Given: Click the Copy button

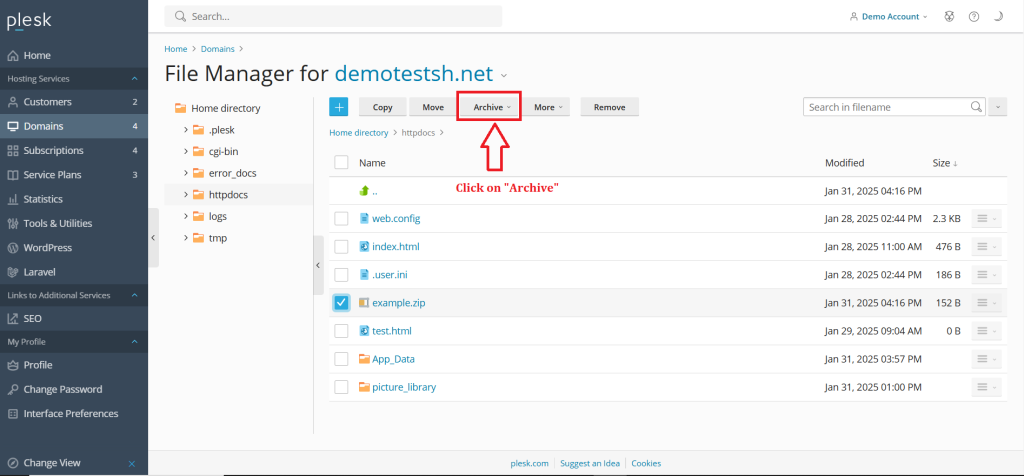Looking at the screenshot, I should click(382, 107).
